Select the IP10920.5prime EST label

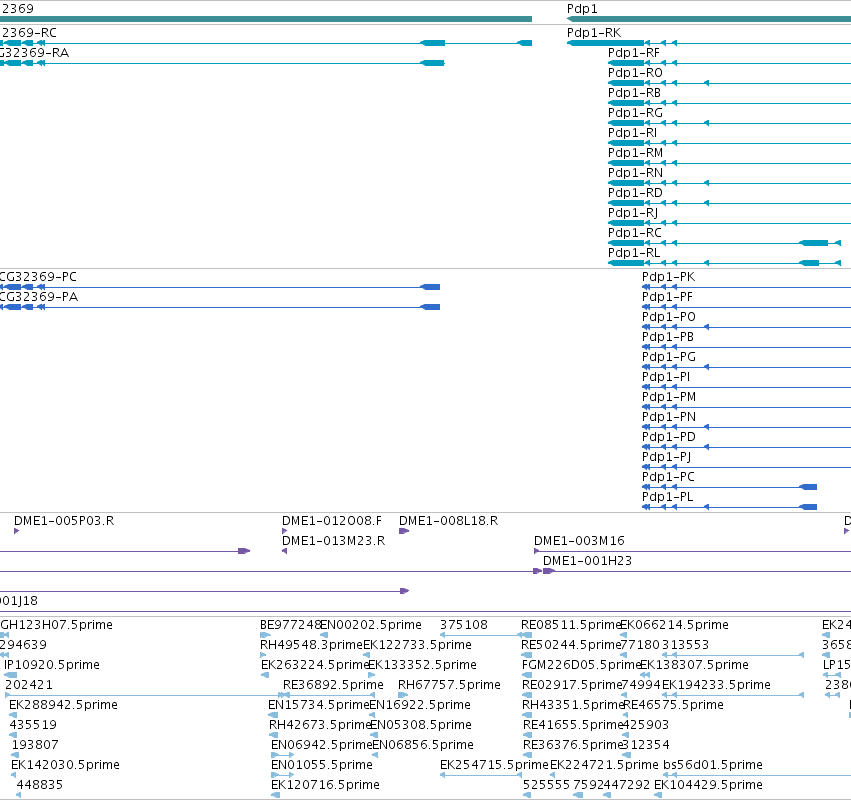tap(52, 665)
